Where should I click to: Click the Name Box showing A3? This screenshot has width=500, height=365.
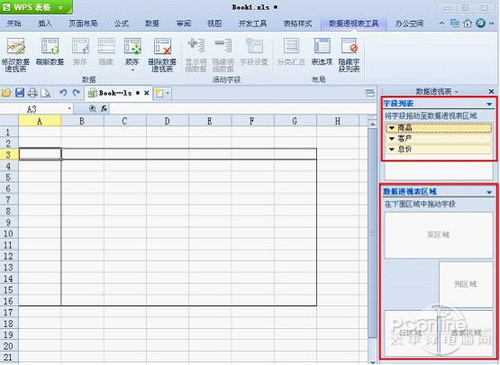(33, 109)
